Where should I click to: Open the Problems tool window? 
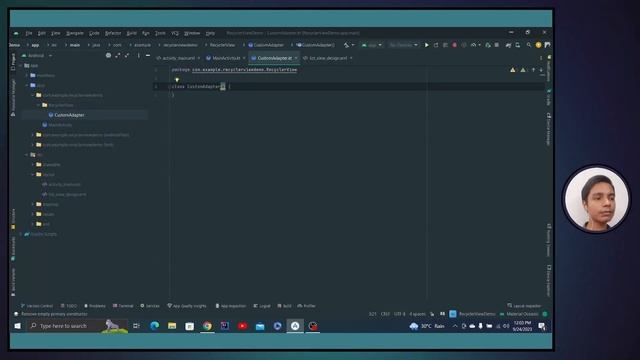click(95, 306)
